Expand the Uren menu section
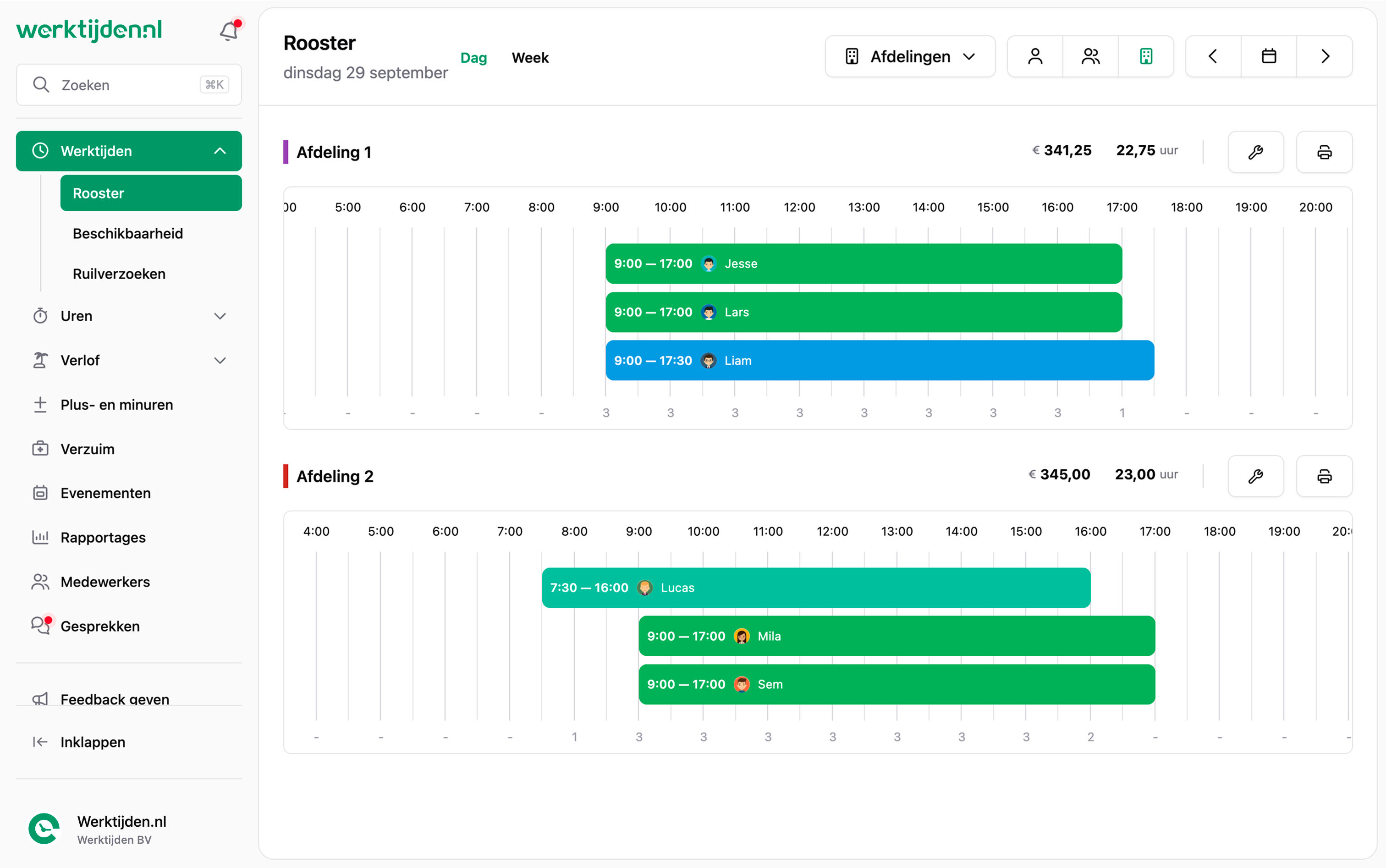The image size is (1386, 868). pos(129,316)
